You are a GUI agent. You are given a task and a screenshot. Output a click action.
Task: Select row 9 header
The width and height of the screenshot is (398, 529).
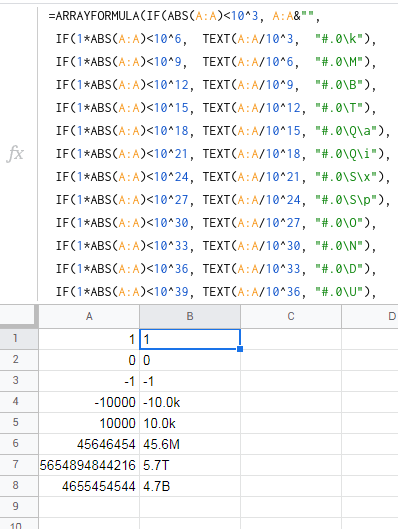tap(16, 506)
